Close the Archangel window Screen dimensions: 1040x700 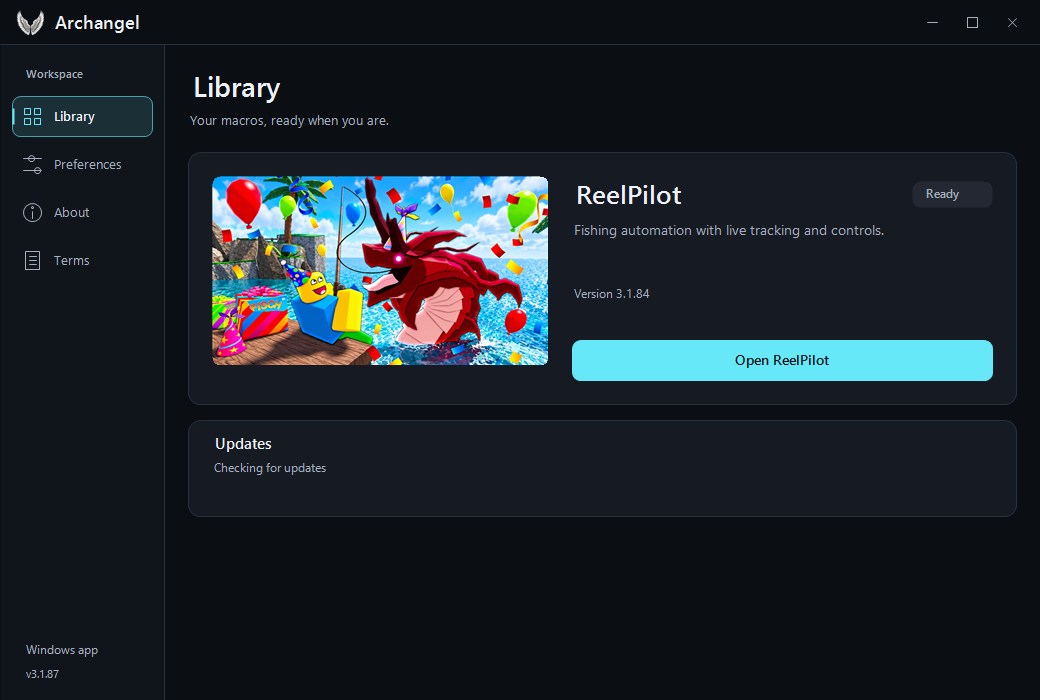[1012, 23]
